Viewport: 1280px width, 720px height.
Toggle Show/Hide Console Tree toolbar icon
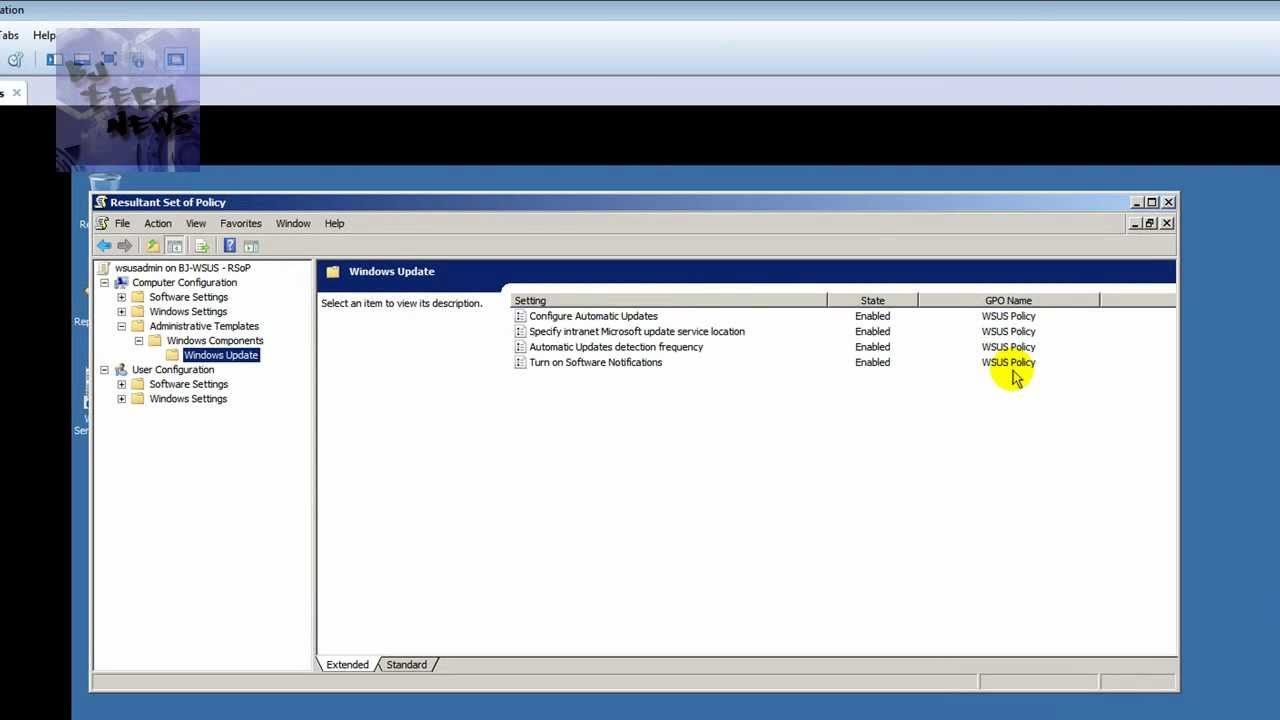pos(175,245)
